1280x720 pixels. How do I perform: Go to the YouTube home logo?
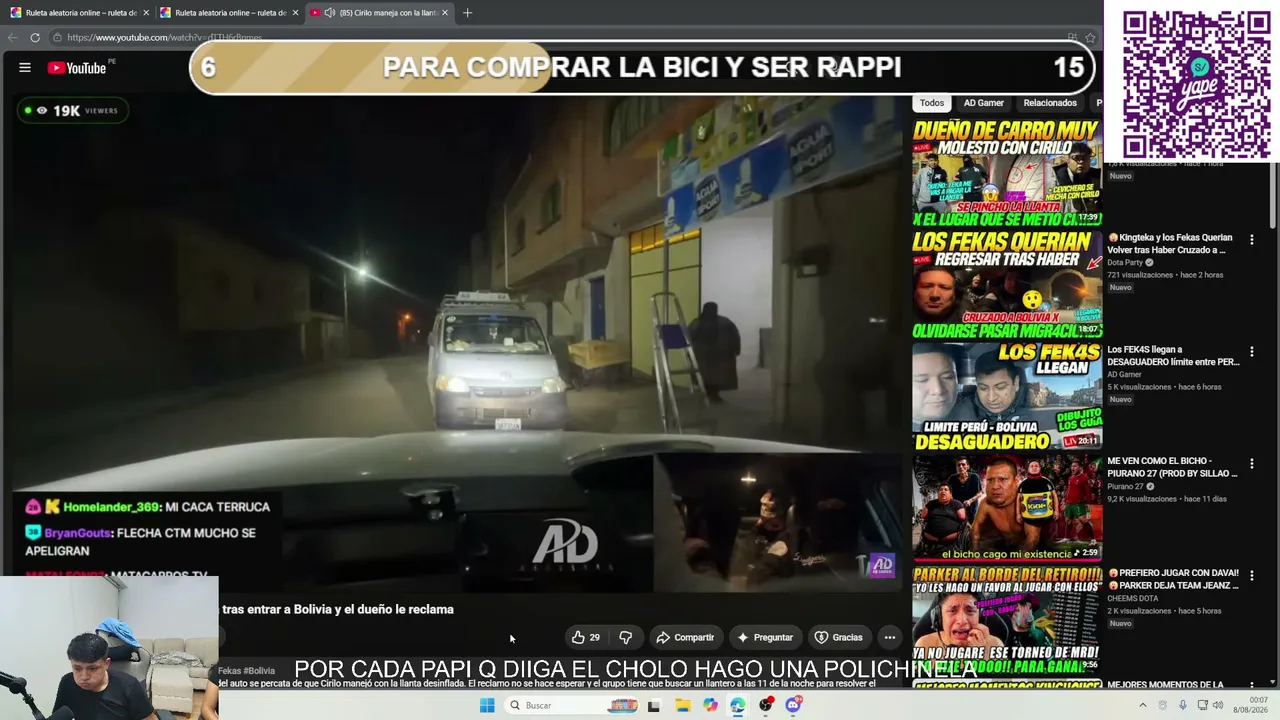coord(77,68)
